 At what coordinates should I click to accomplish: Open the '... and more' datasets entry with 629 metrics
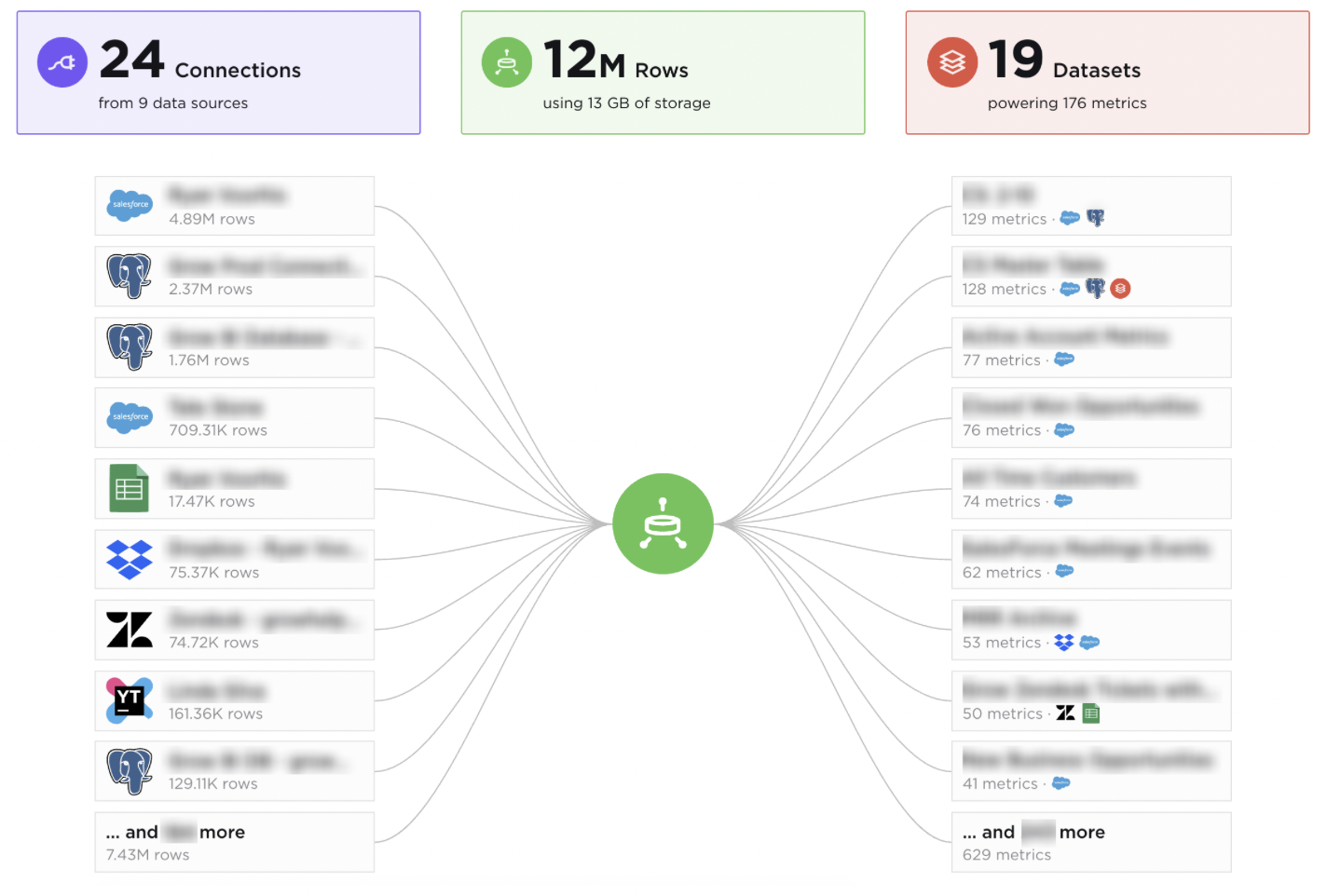1090,841
